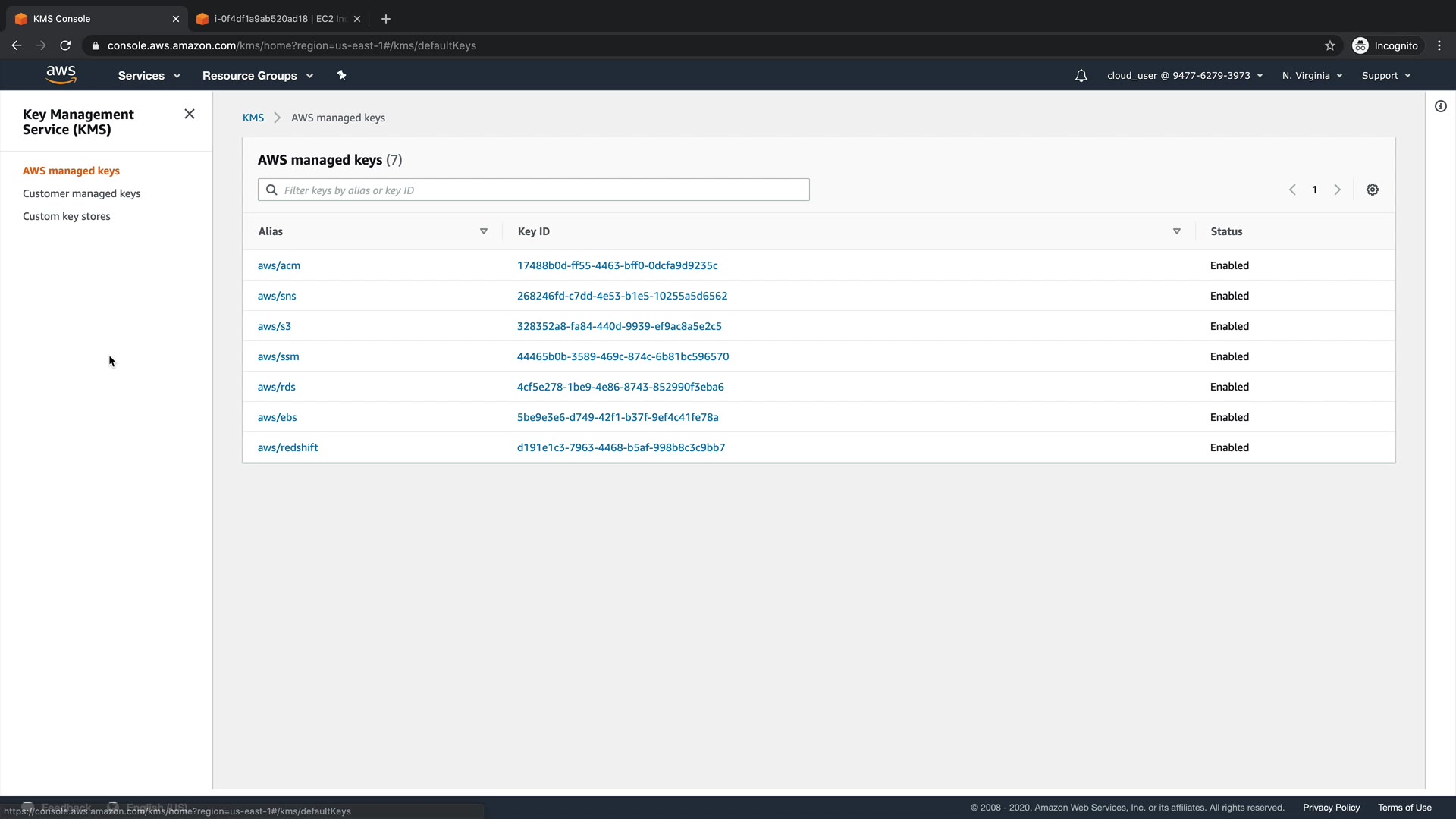Bookmark this page with star icon
The height and width of the screenshot is (819, 1456).
1330,45
